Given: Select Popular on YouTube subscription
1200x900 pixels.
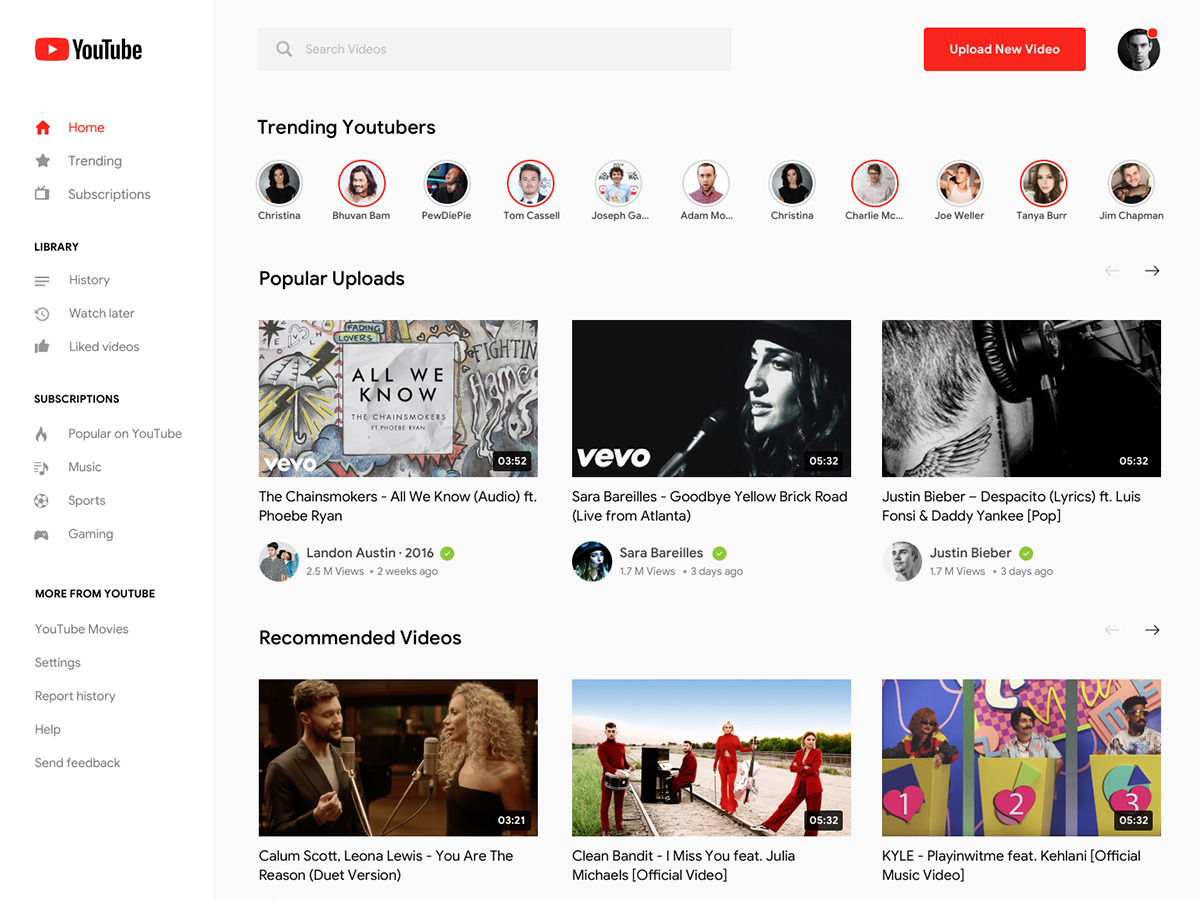Looking at the screenshot, I should pos(125,434).
